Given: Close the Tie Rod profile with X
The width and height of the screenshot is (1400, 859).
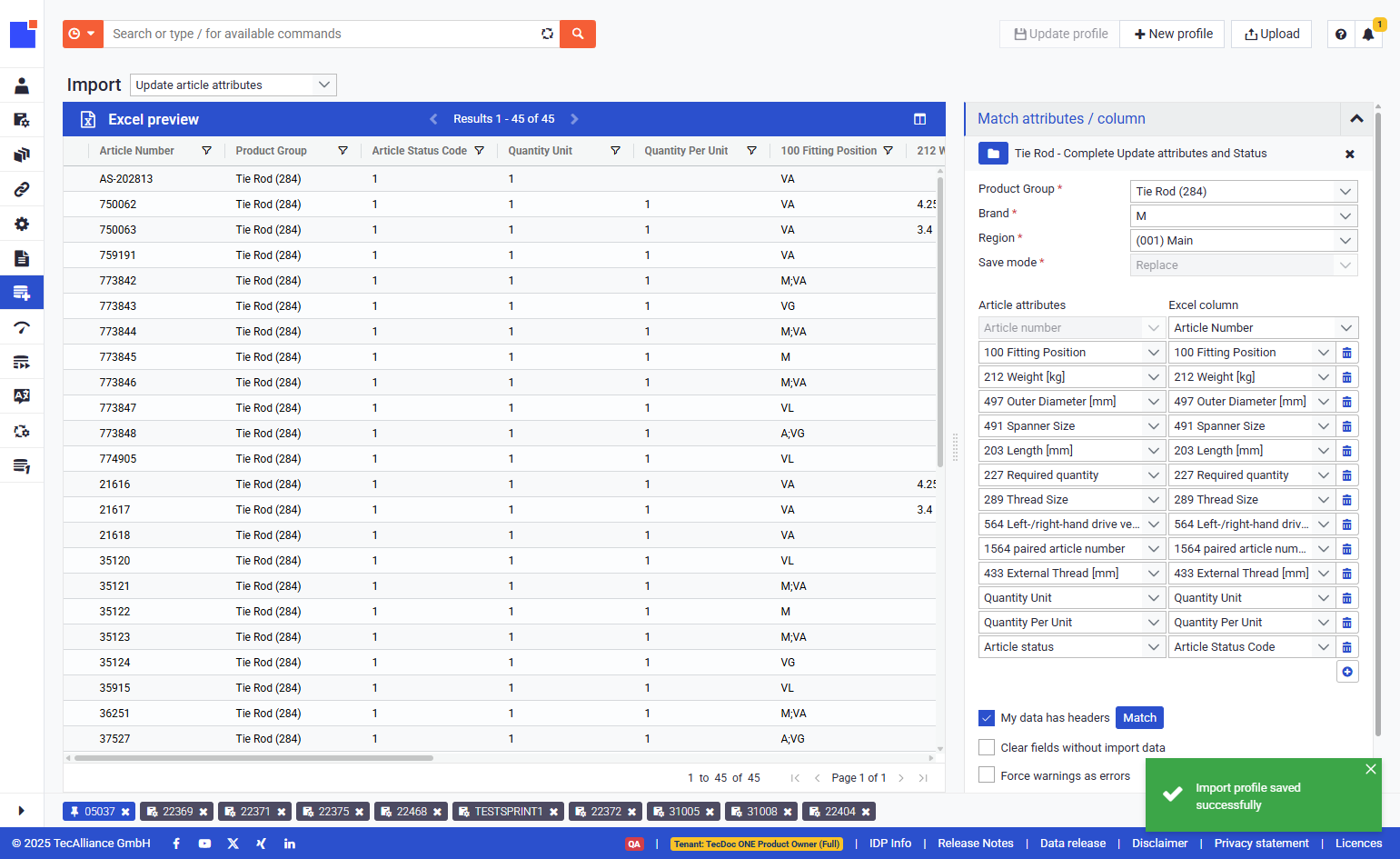Looking at the screenshot, I should click(1350, 155).
